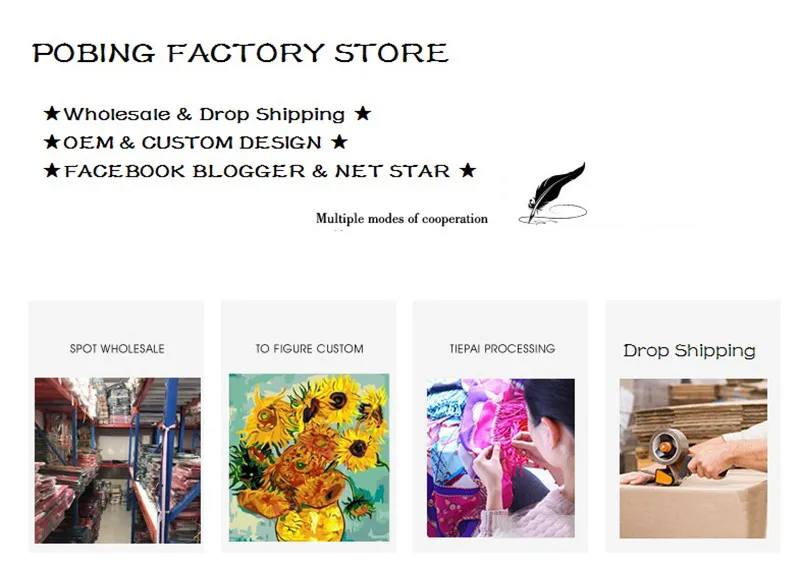Viewport: 800px width, 566px height.
Task: Click the star before OEM & CUSTOM DESIGN
Action: [x=52, y=142]
